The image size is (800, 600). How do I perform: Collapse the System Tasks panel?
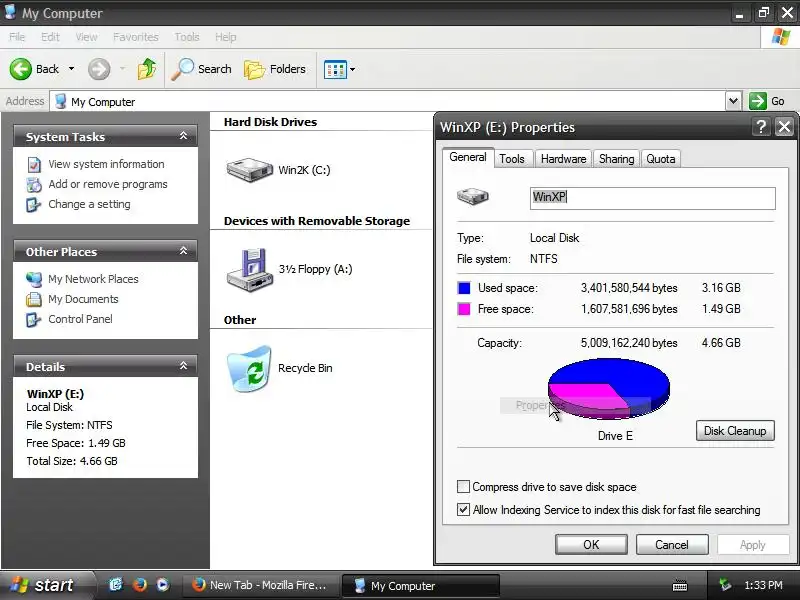click(x=183, y=136)
